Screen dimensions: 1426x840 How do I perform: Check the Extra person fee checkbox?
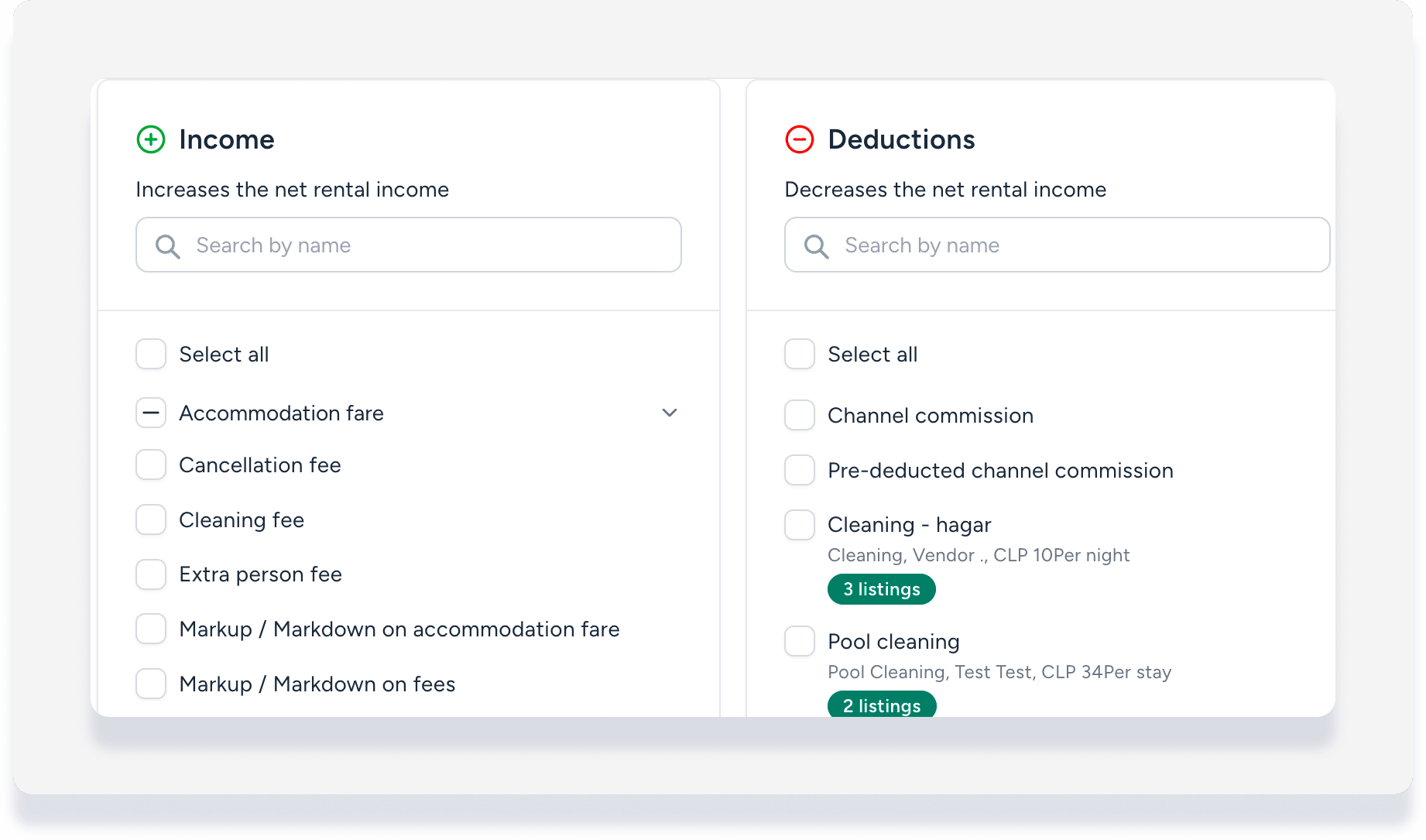pyautogui.click(x=151, y=574)
